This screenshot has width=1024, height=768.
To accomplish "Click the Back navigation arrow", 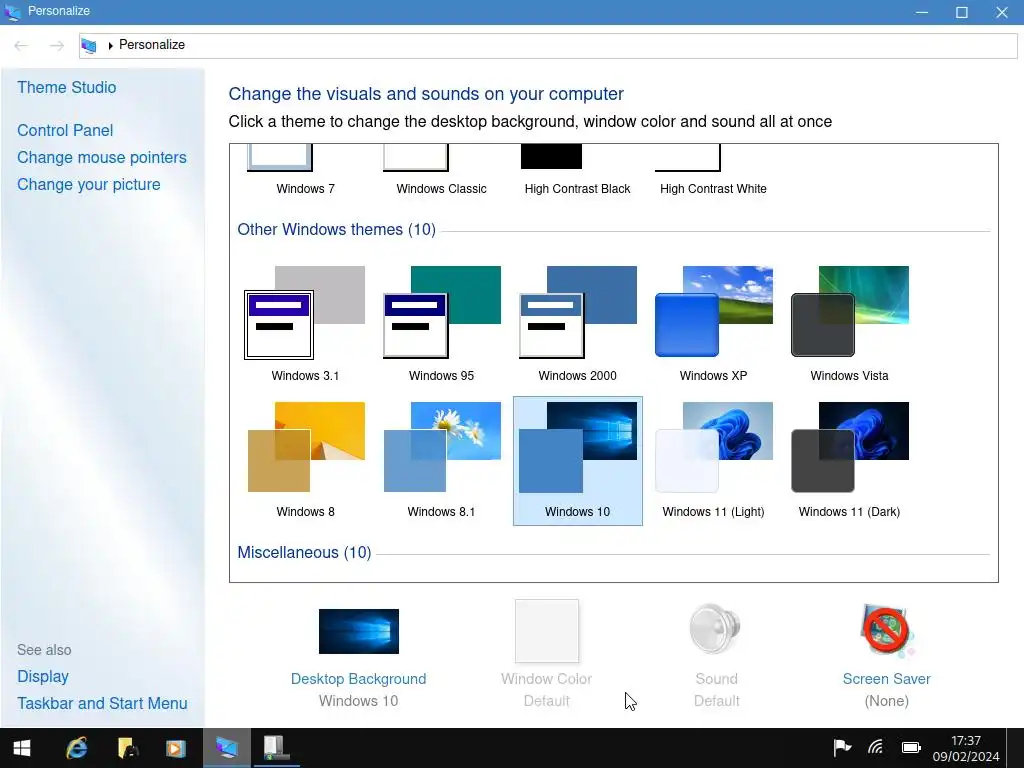I will click(x=21, y=45).
